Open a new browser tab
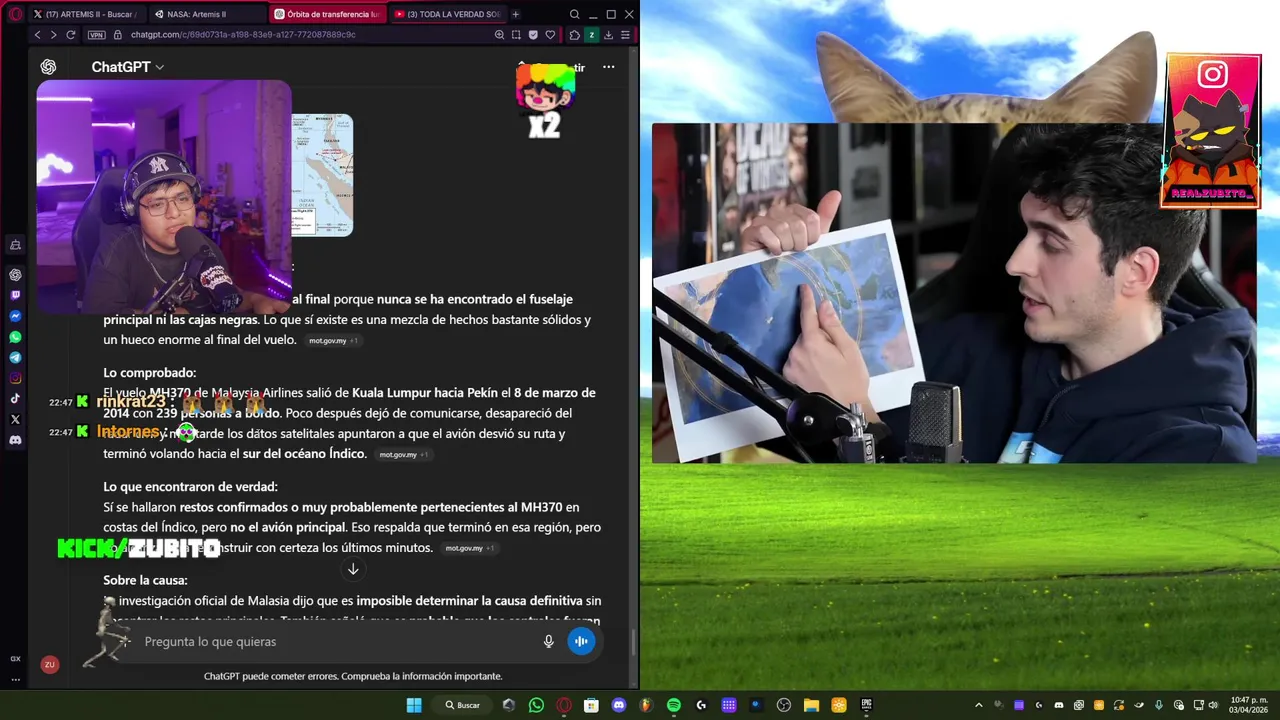 click(x=516, y=14)
